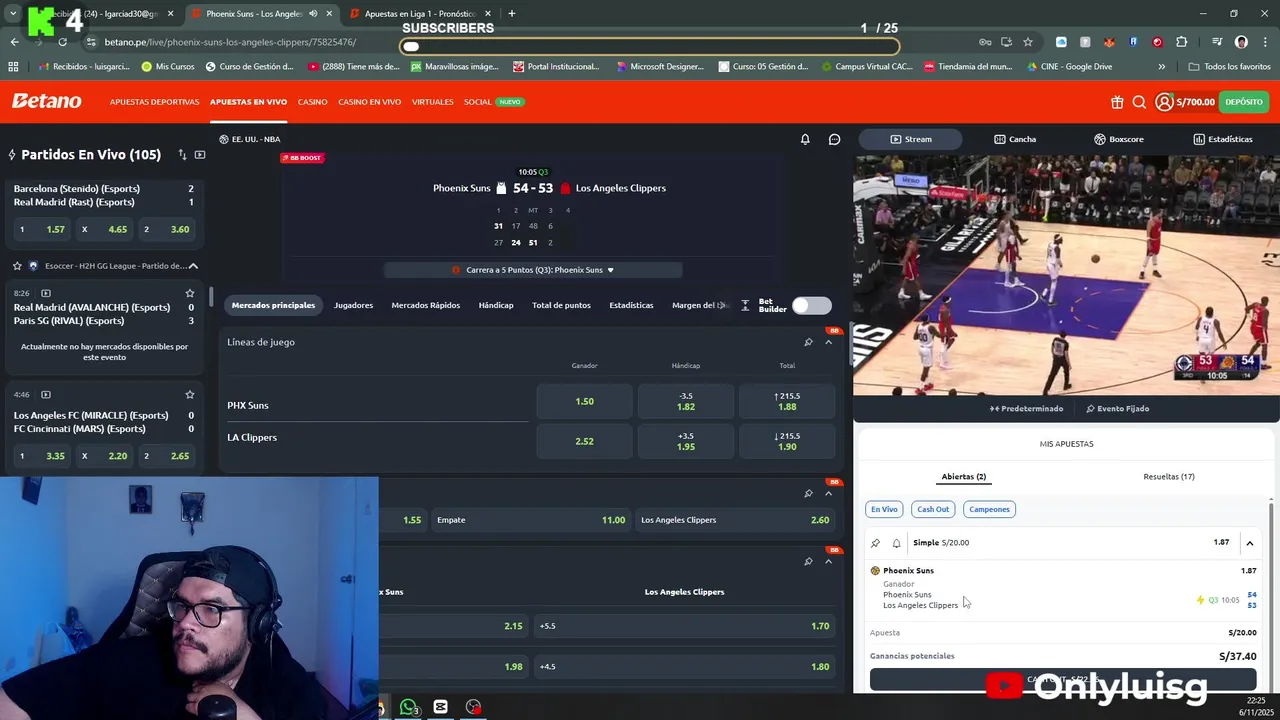1280x720 pixels.
Task: Switch to the Mercados Rápidos tab
Action: coord(426,305)
